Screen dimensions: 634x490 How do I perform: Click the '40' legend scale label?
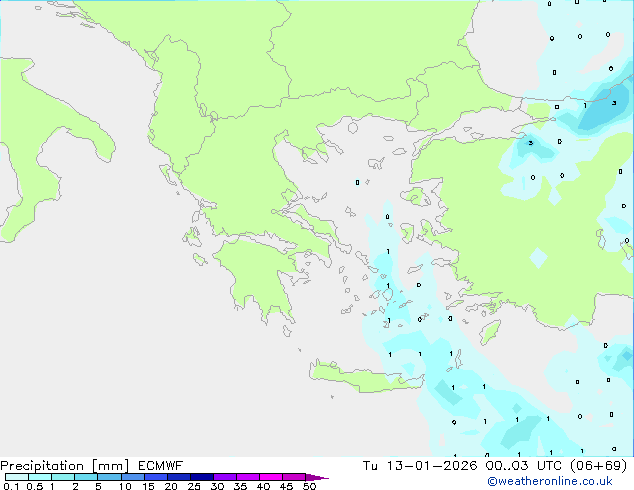[x=263, y=486]
